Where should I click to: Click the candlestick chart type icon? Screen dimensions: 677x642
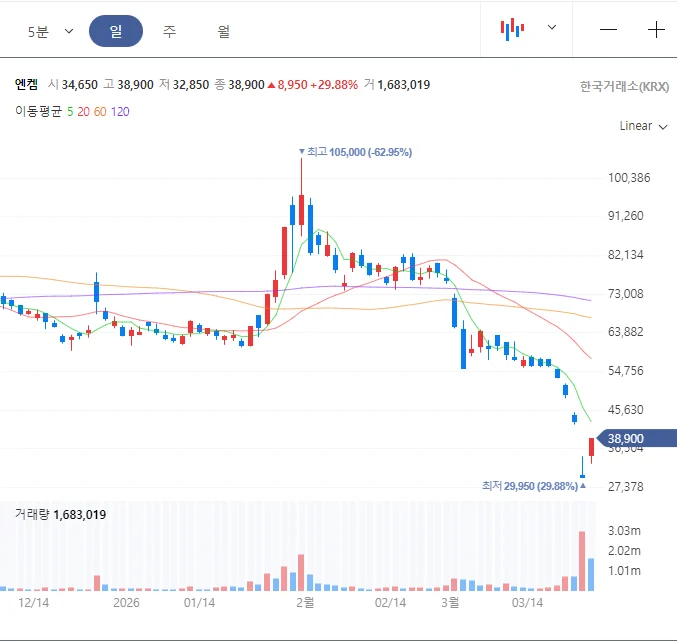pyautogui.click(x=512, y=29)
